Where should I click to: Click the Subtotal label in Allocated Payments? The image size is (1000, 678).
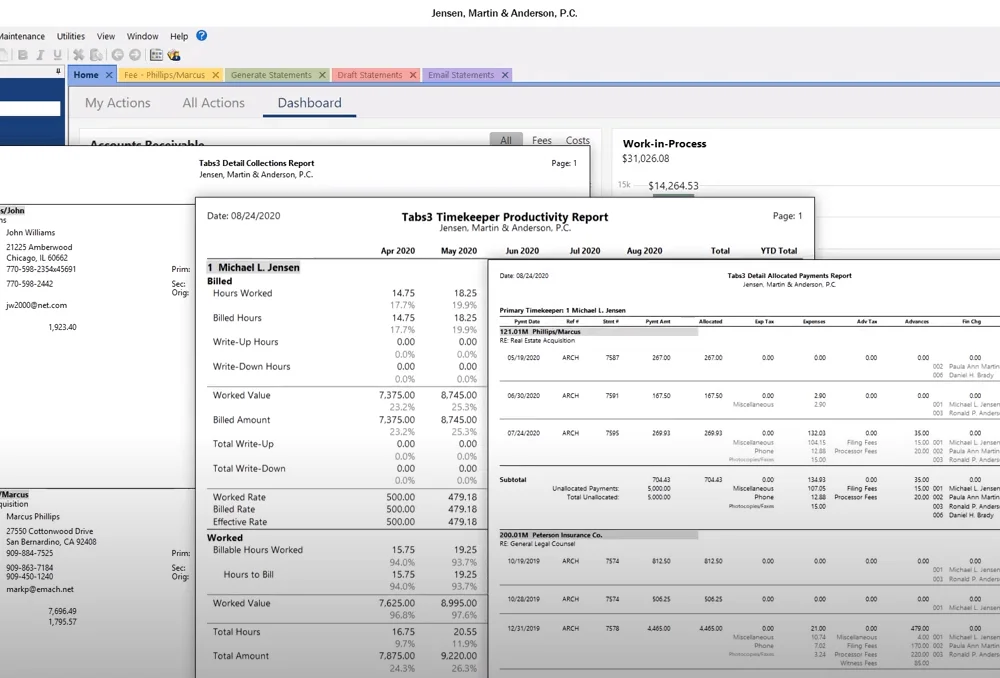pyautogui.click(x=513, y=479)
